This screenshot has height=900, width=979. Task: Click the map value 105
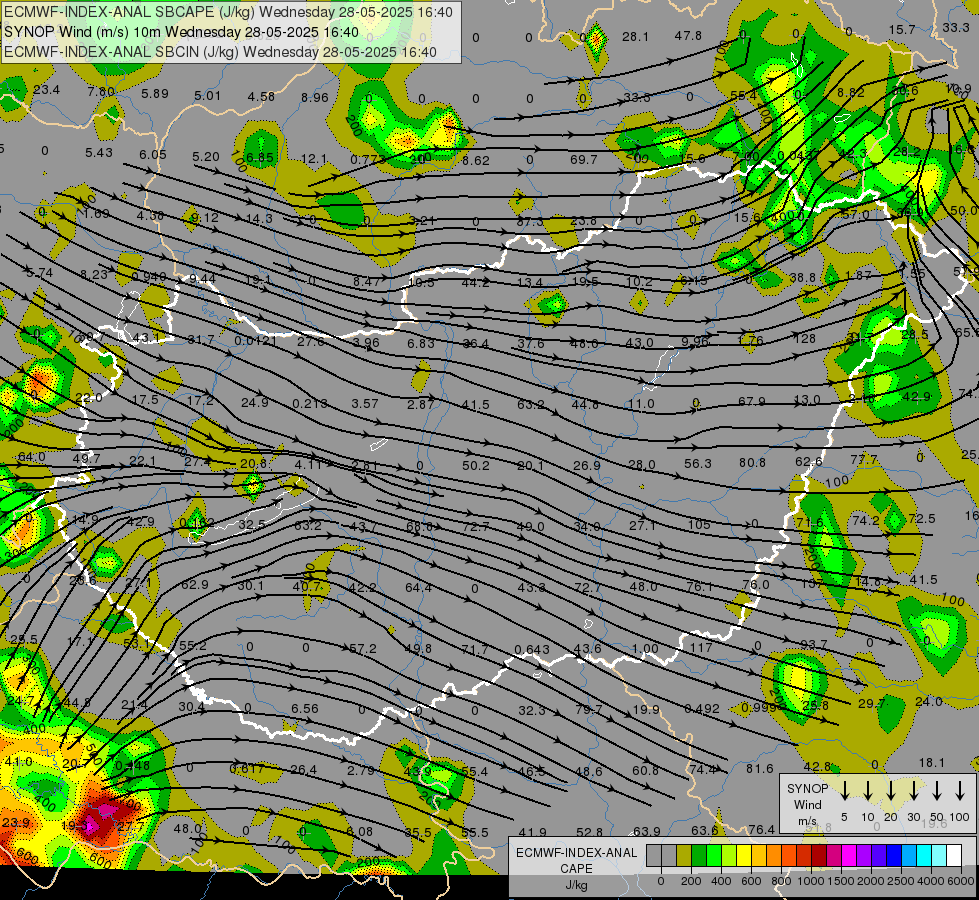point(699,525)
